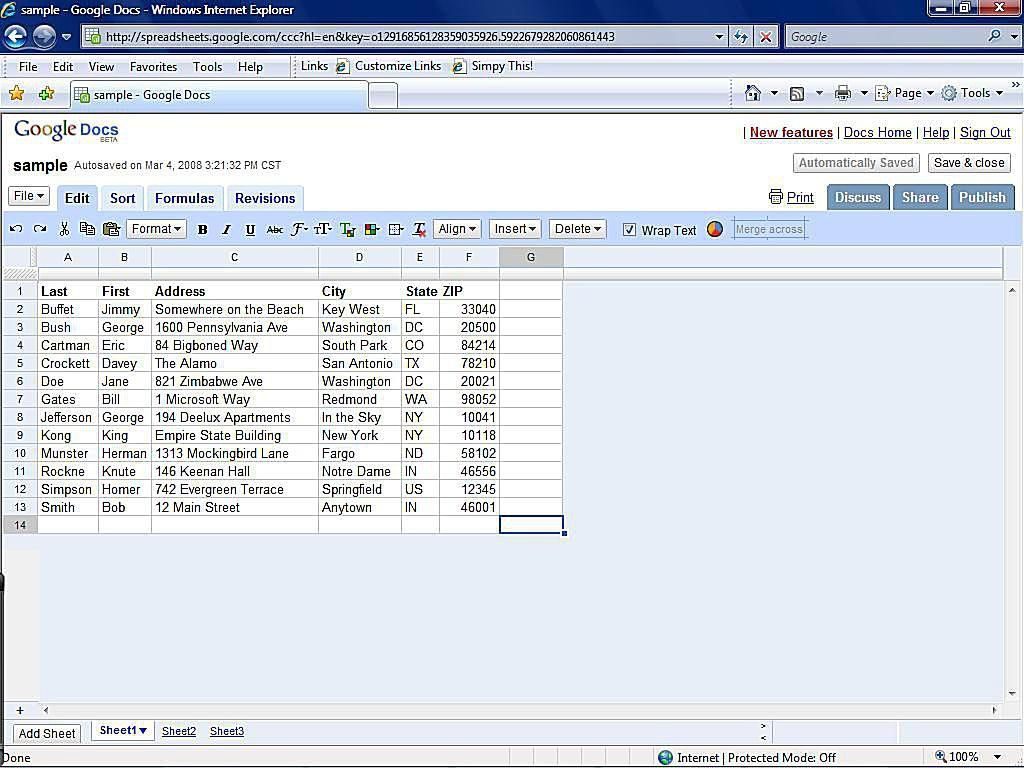Click the cell borders icon
This screenshot has width=1024, height=768.
[x=395, y=229]
